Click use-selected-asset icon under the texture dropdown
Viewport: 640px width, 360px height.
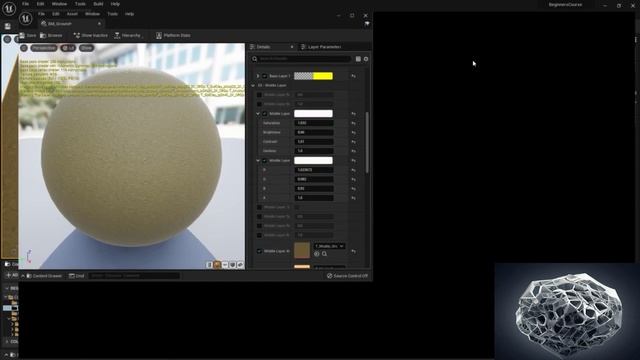[x=317, y=254]
